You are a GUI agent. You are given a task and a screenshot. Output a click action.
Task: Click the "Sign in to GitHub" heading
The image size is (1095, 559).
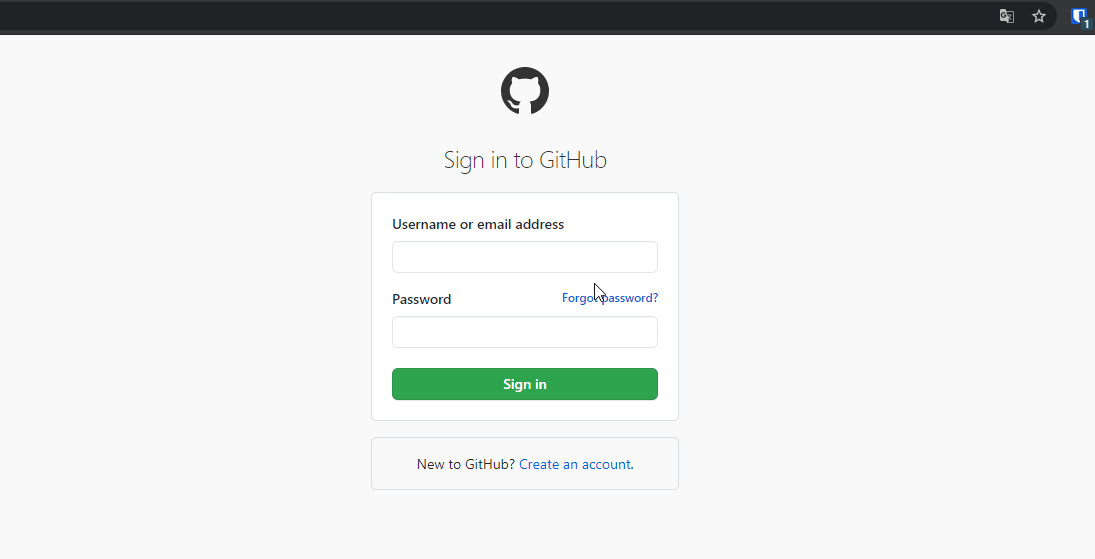(x=525, y=160)
